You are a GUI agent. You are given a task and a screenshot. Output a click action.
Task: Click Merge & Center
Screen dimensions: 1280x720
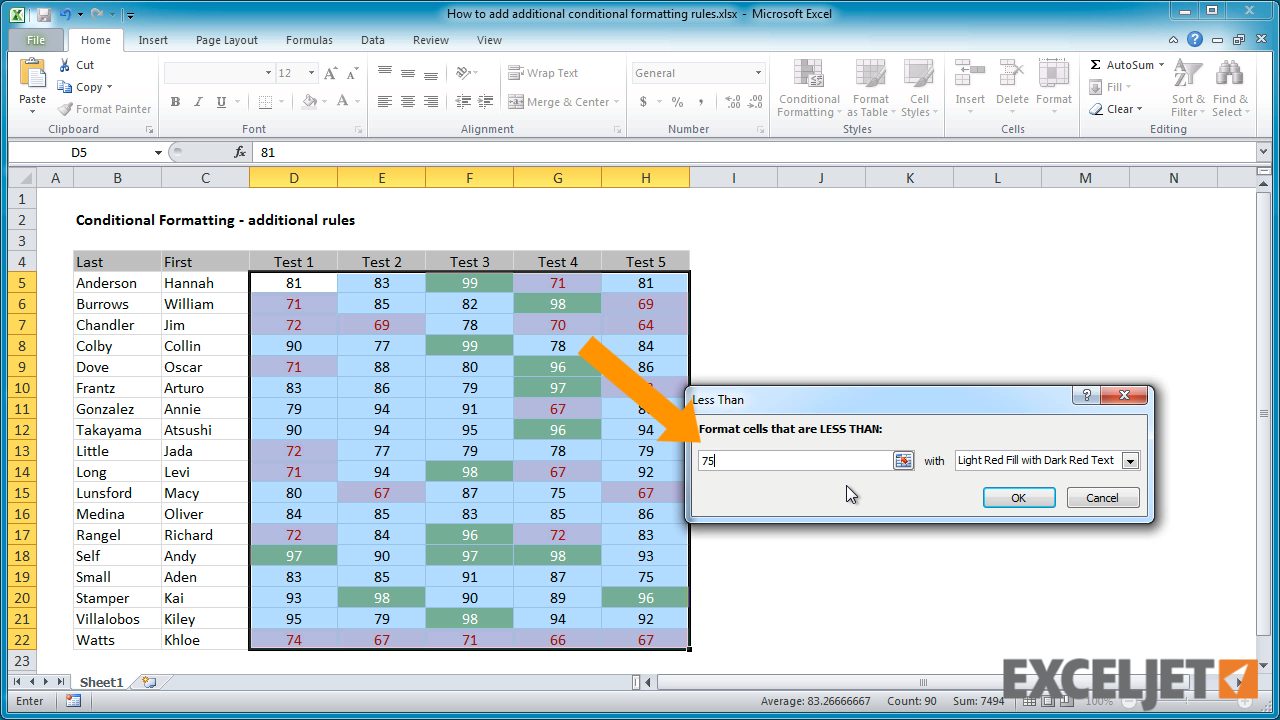click(x=558, y=102)
